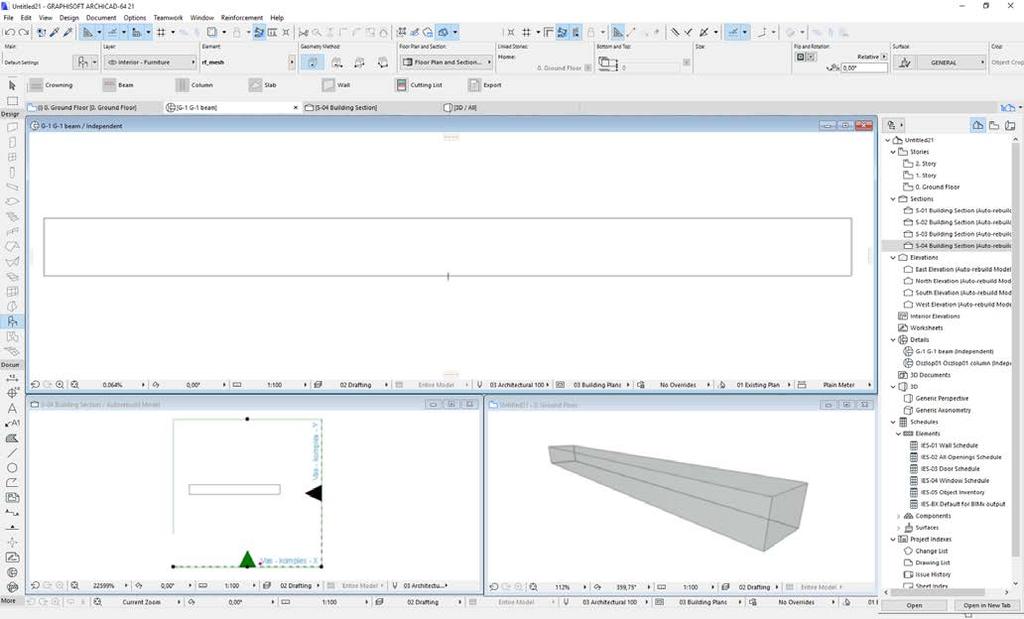The width and height of the screenshot is (1024, 619).
Task: Toggle the flip checkbox icon
Action: tap(800, 57)
